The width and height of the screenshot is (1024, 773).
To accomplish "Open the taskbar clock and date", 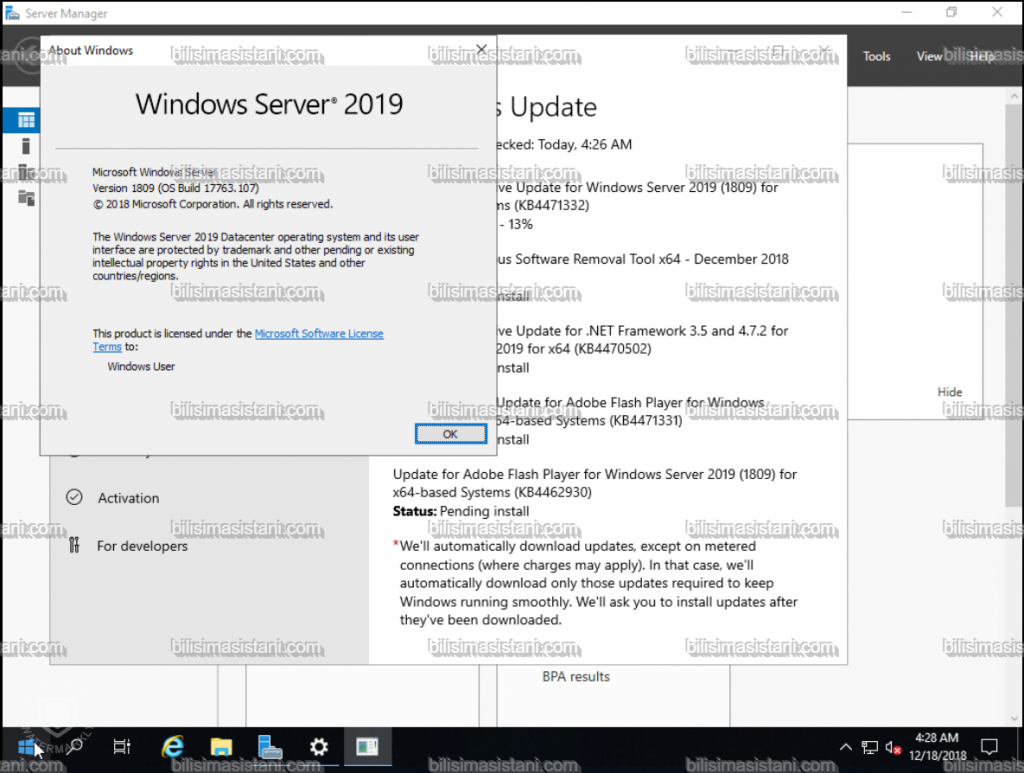I will (937, 746).
